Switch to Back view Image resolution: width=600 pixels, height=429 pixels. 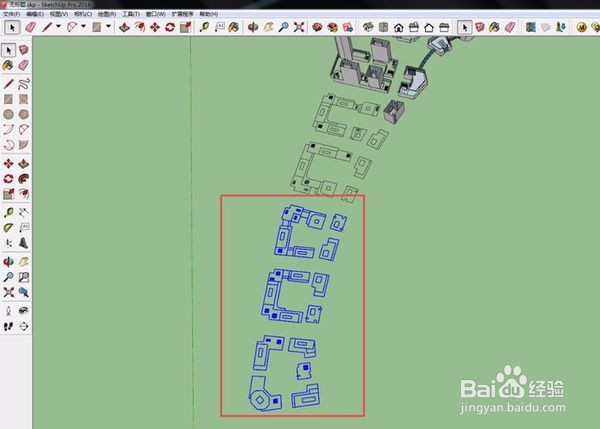(x=429, y=27)
